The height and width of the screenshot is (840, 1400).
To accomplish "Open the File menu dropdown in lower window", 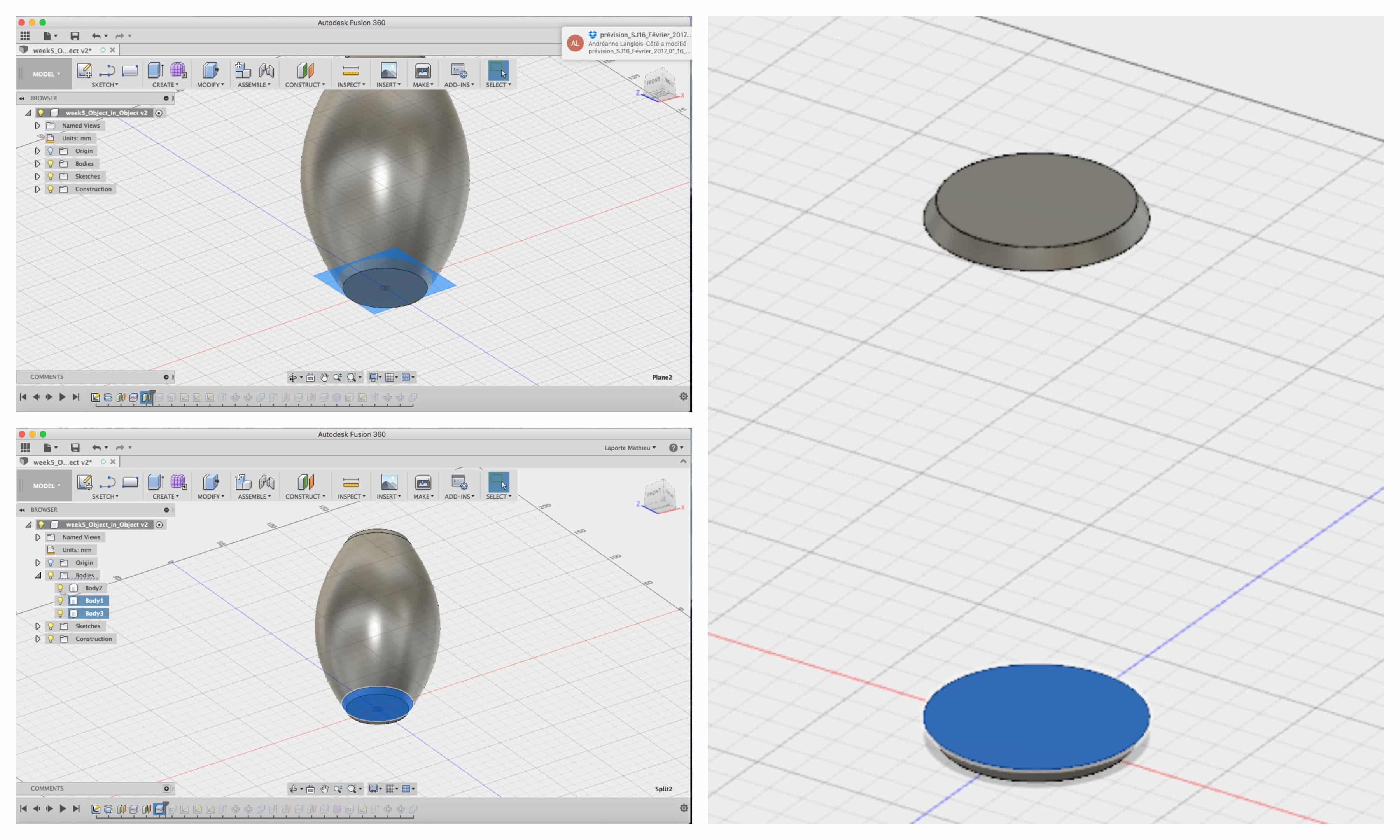I will 50,447.
